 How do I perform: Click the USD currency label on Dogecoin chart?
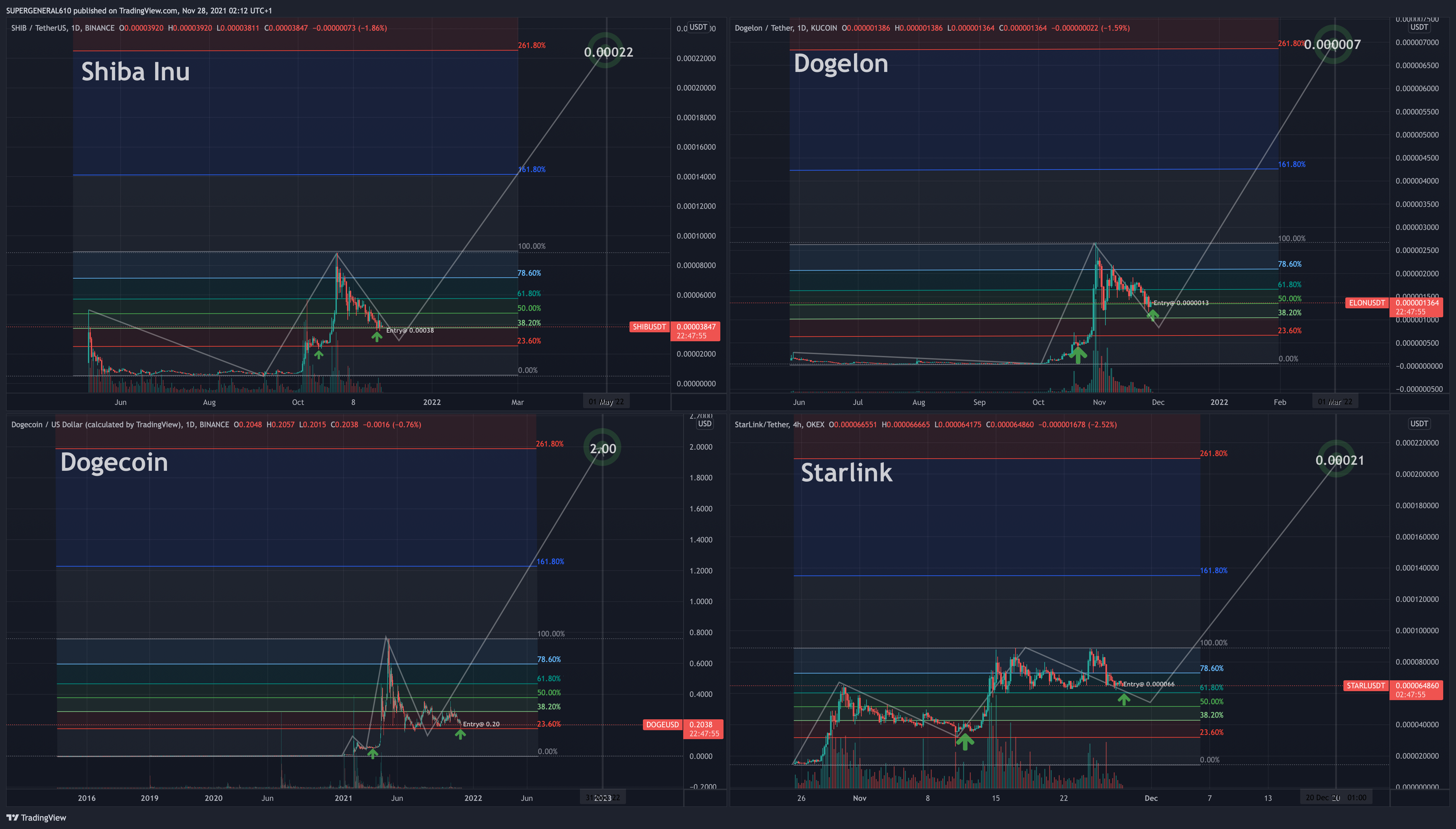tap(704, 423)
